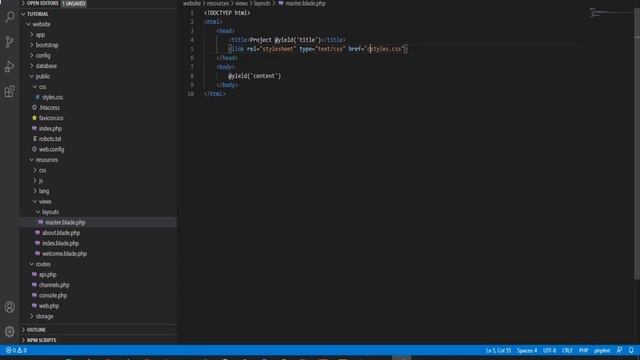Change end of line sequence CRLF
This screenshot has height=360, width=640.
(567, 351)
